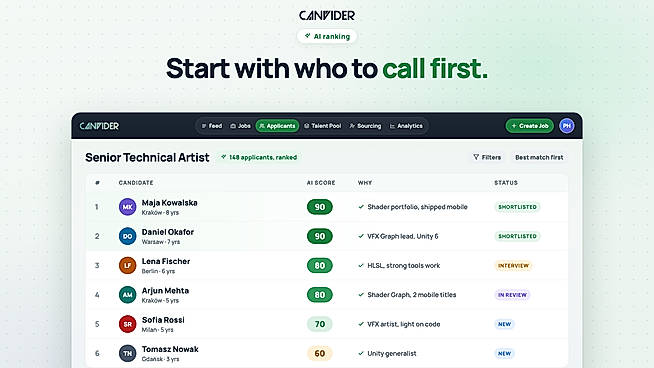The width and height of the screenshot is (654, 368).
Task: Change the Best match first sorting
Action: tap(539, 157)
